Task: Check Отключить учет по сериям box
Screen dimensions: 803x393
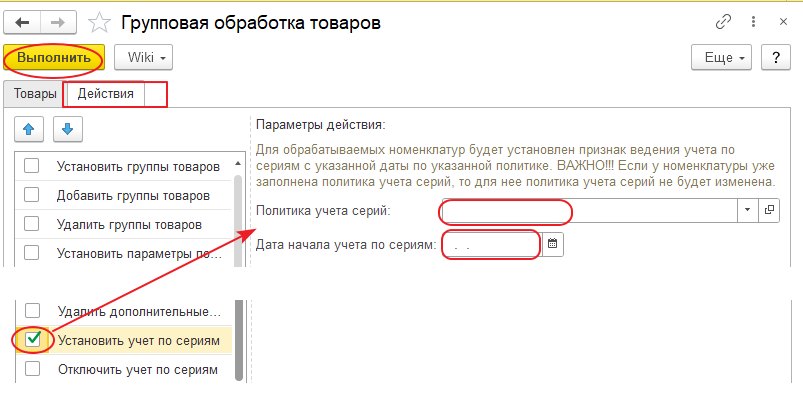Action: click(x=32, y=368)
